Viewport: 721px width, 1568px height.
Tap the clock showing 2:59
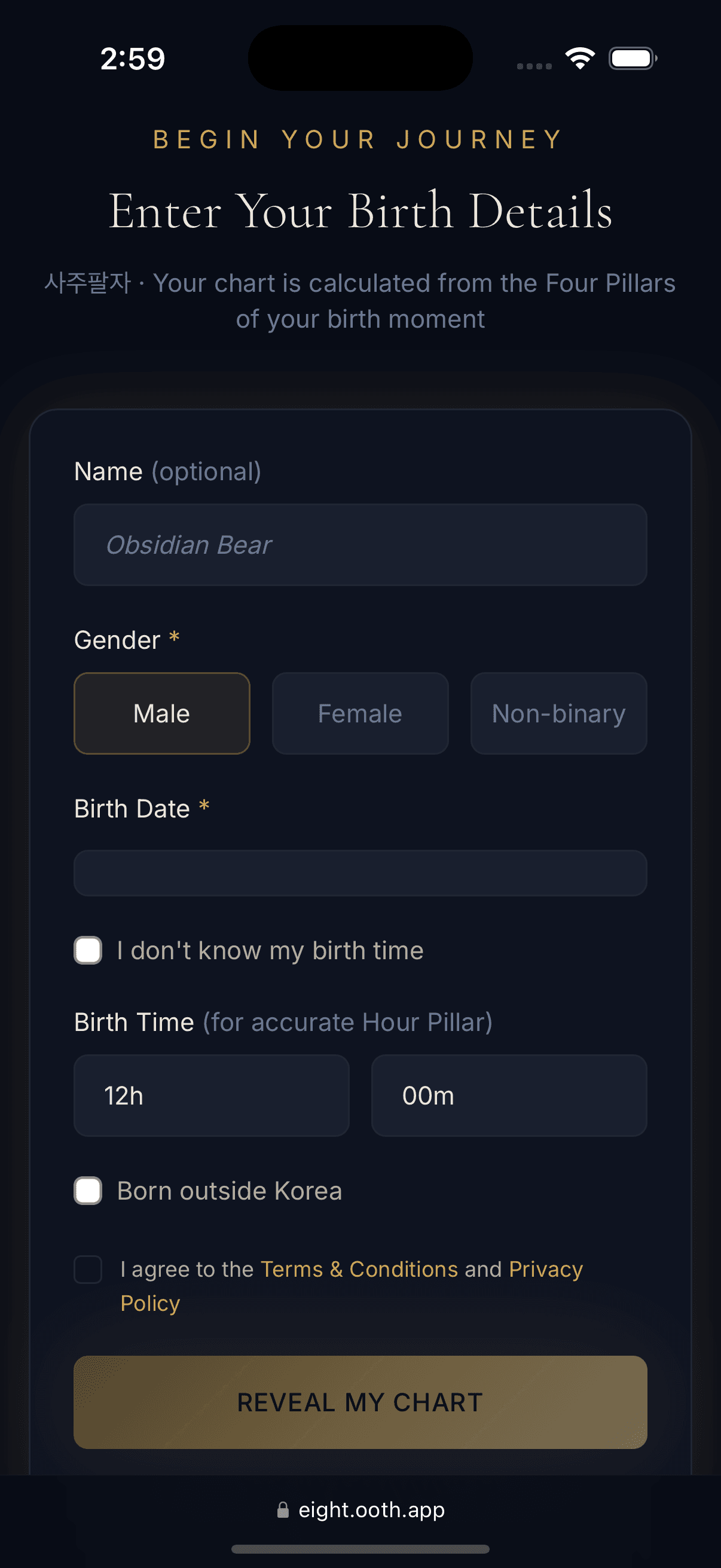click(132, 58)
